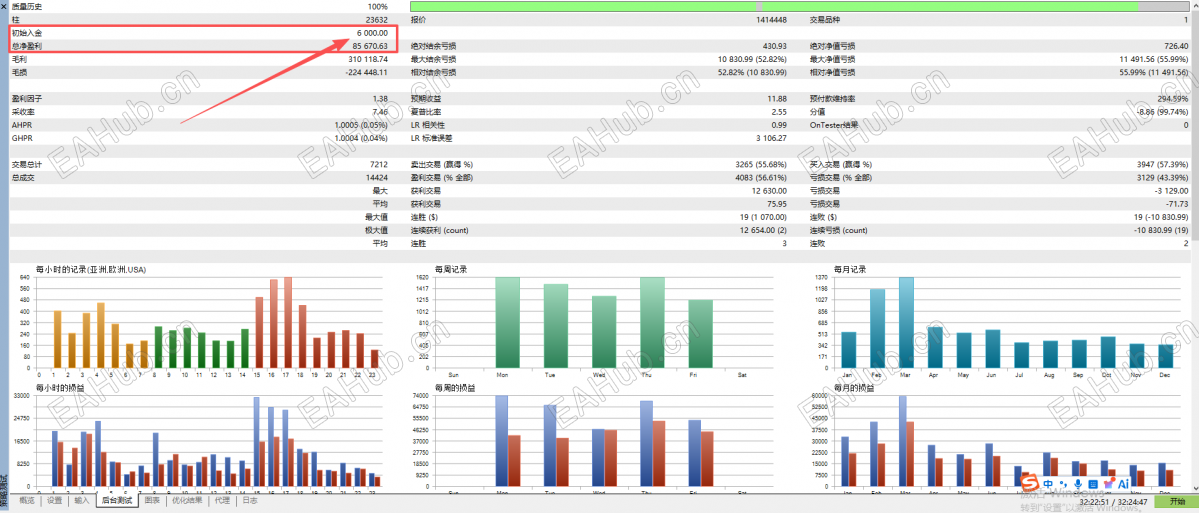Click the 每月记录 chart title

pos(850,269)
